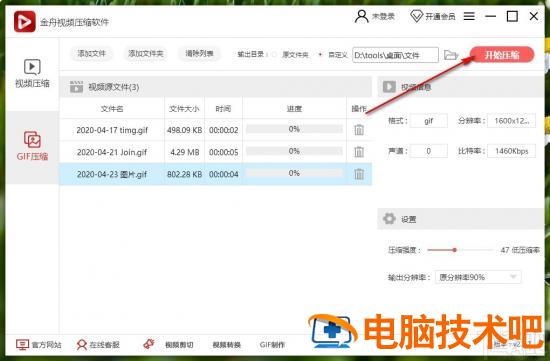Click the 添加文件 button
The width and height of the screenshot is (550, 361).
pyautogui.click(x=91, y=54)
